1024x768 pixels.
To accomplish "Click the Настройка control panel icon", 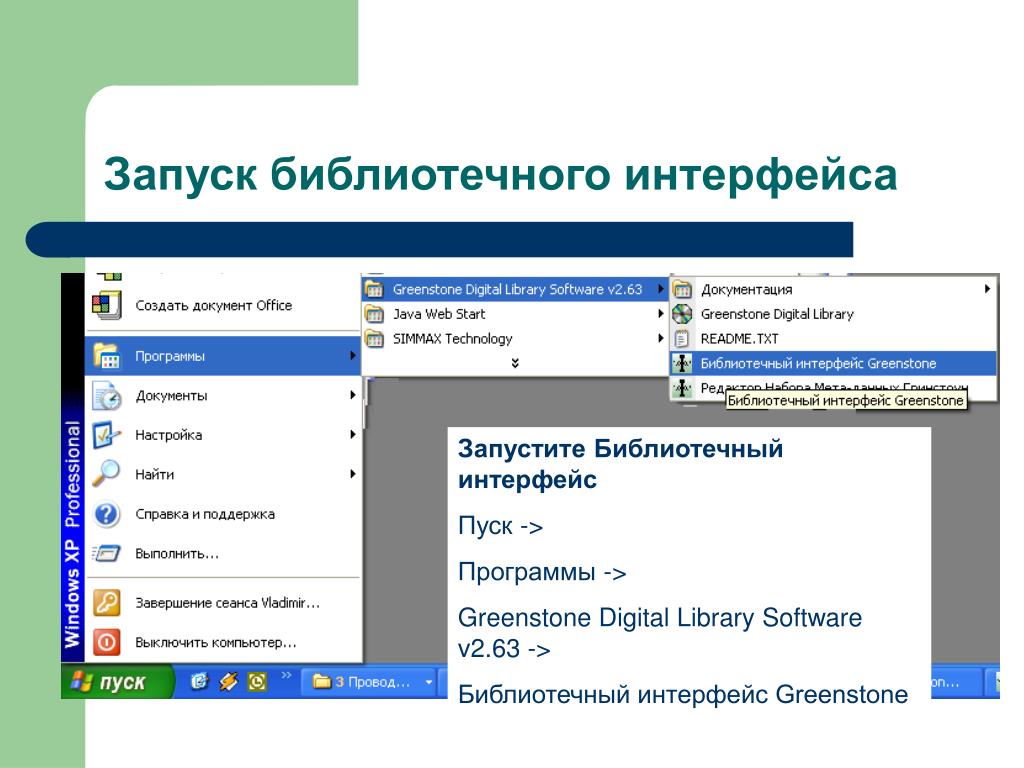I will [106, 435].
